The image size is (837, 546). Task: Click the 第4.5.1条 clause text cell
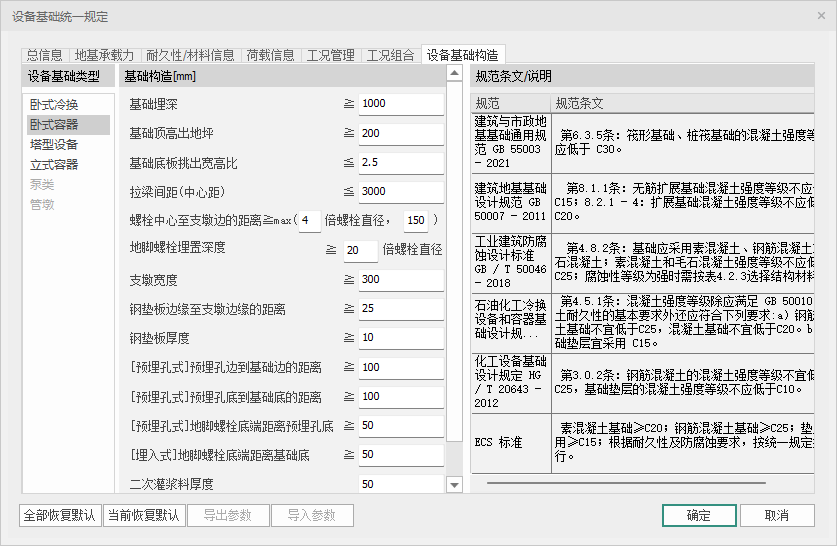683,323
